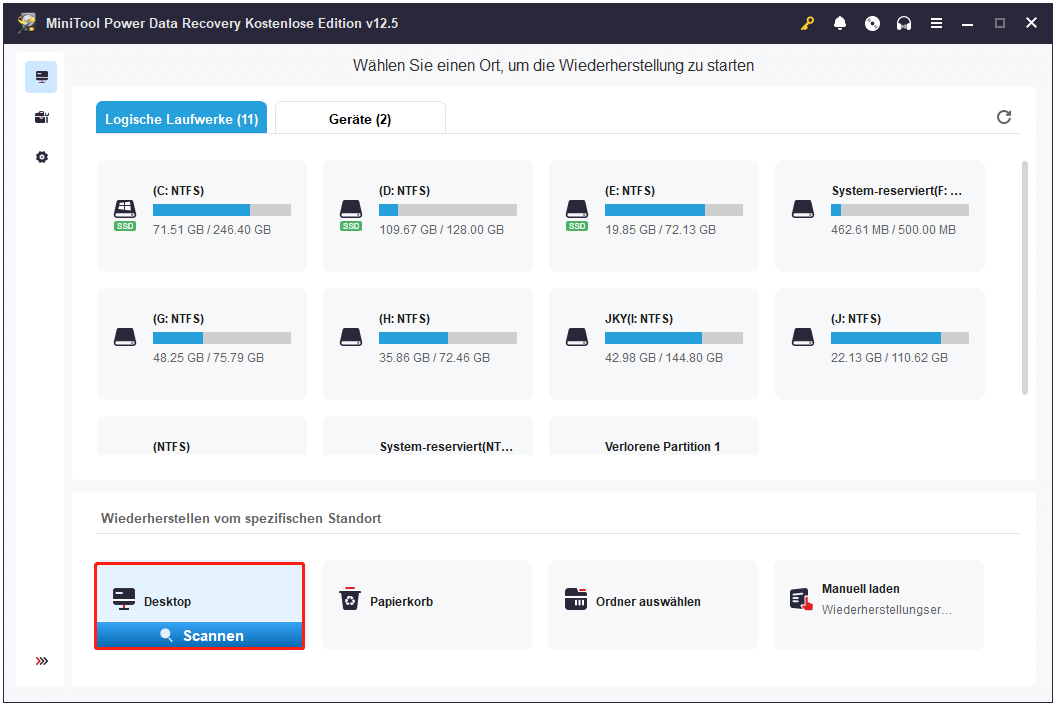The width and height of the screenshot is (1057, 706).
Task: Click the bootable media disc icon
Action: pos(872,24)
